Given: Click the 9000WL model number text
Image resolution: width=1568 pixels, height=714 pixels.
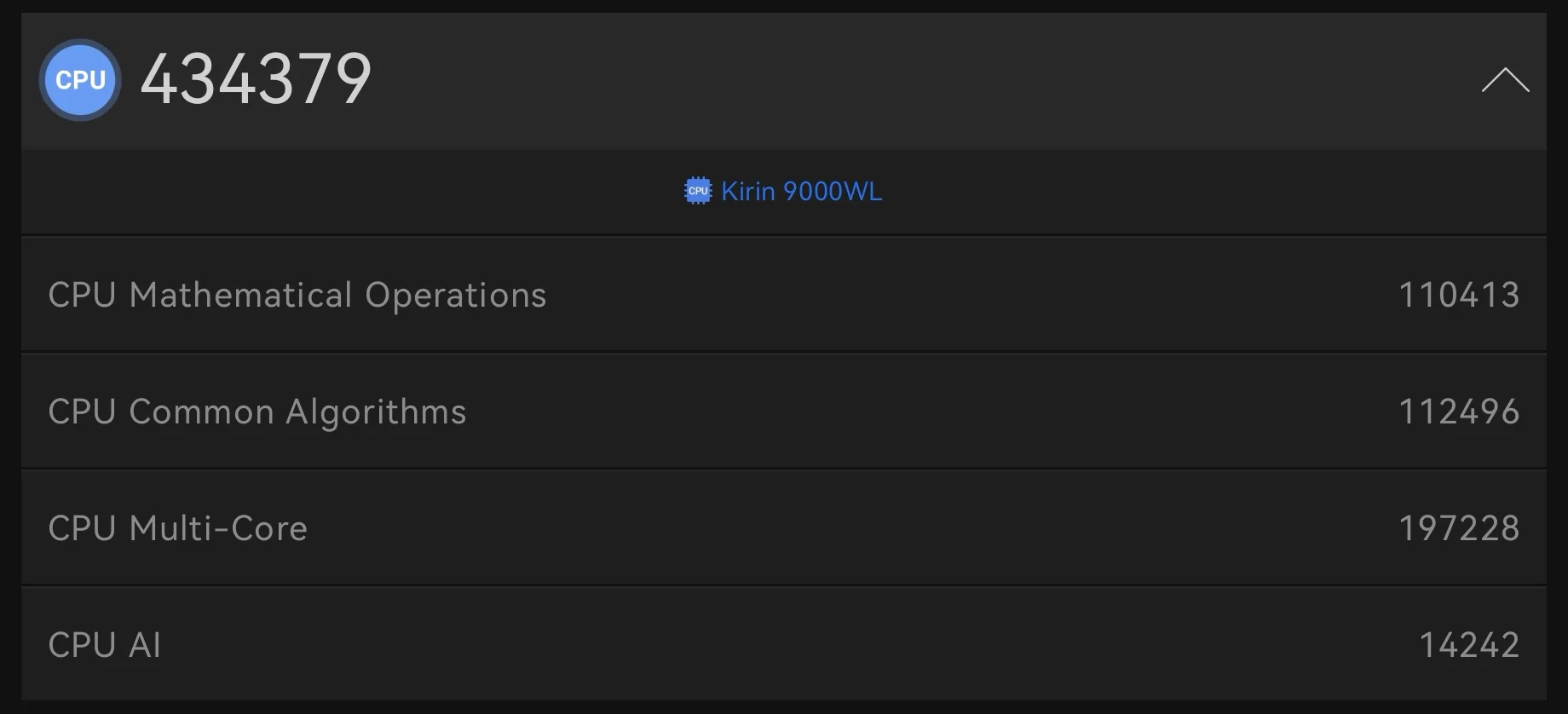Looking at the screenshot, I should (x=832, y=191).
